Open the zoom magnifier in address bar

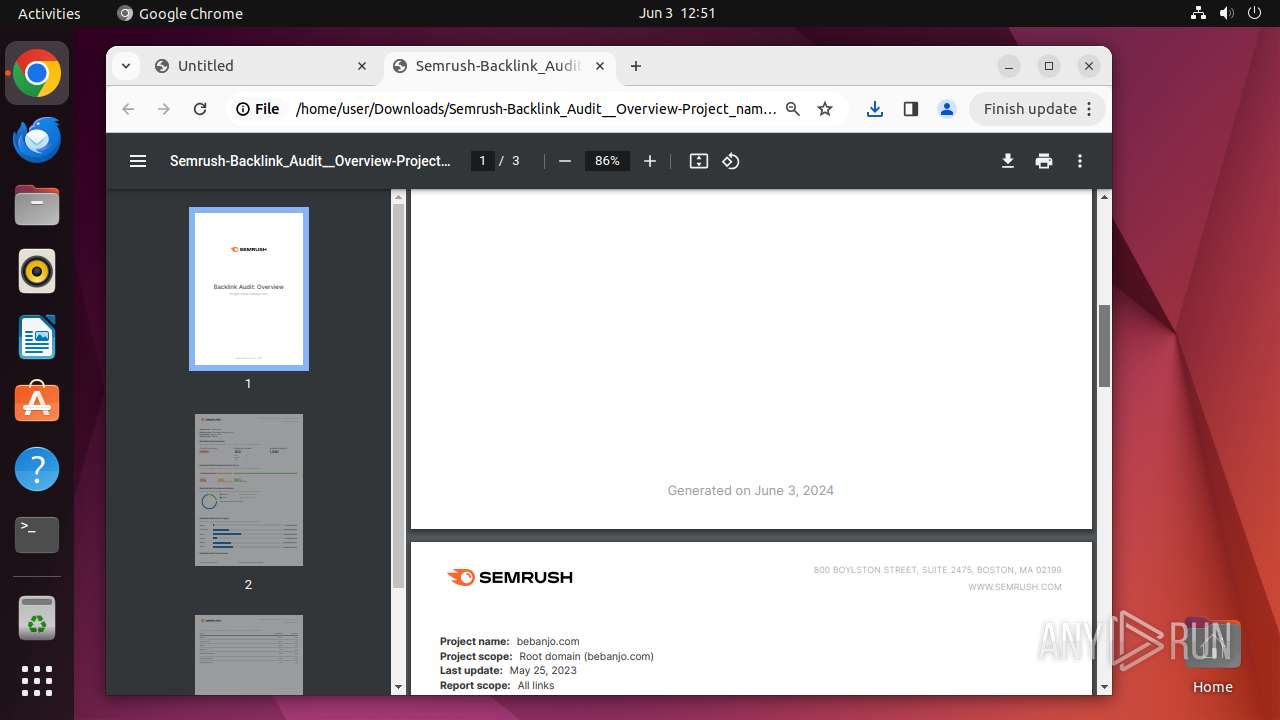793,109
